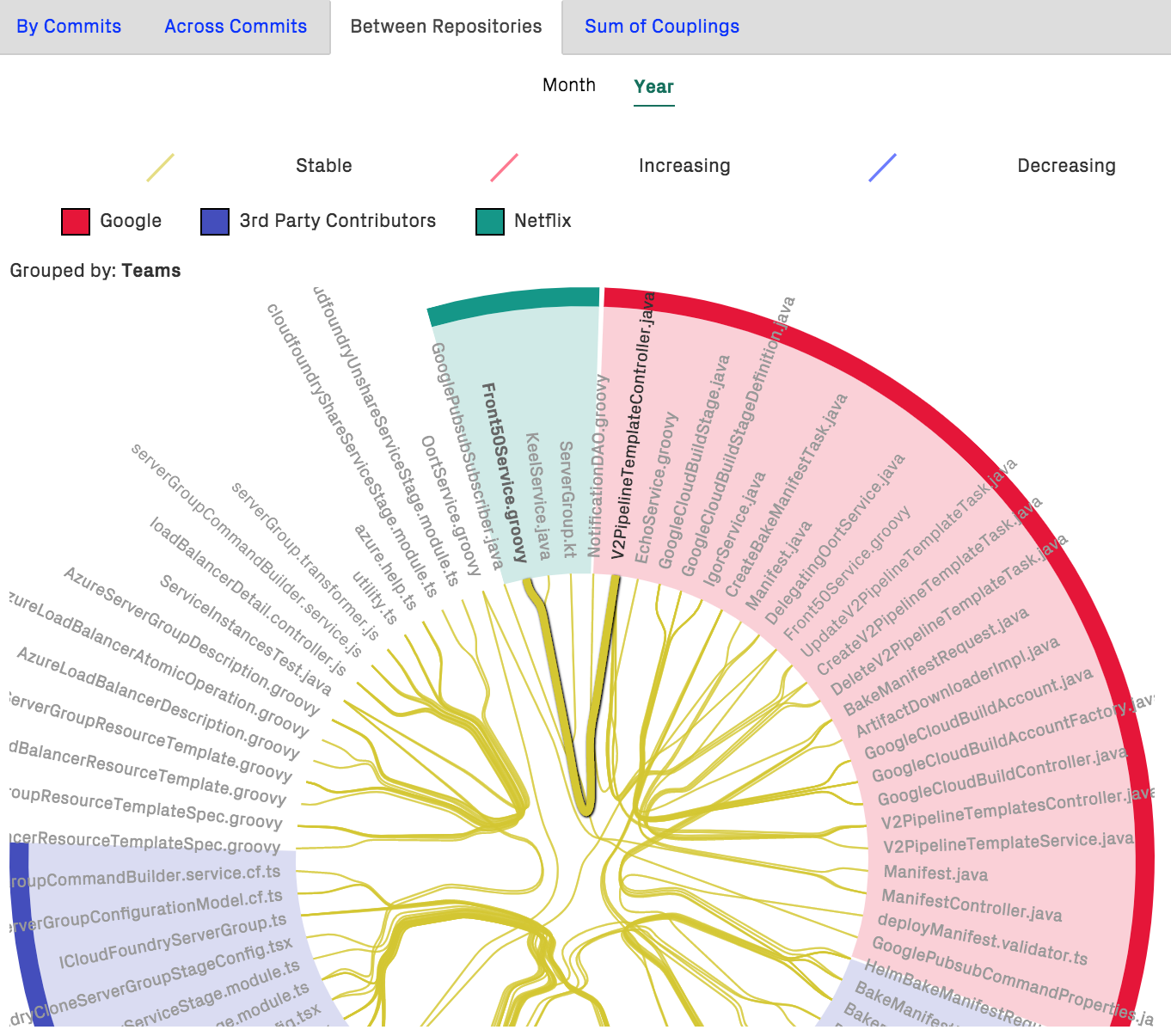
Task: Select the Year period option
Action: click(x=653, y=87)
